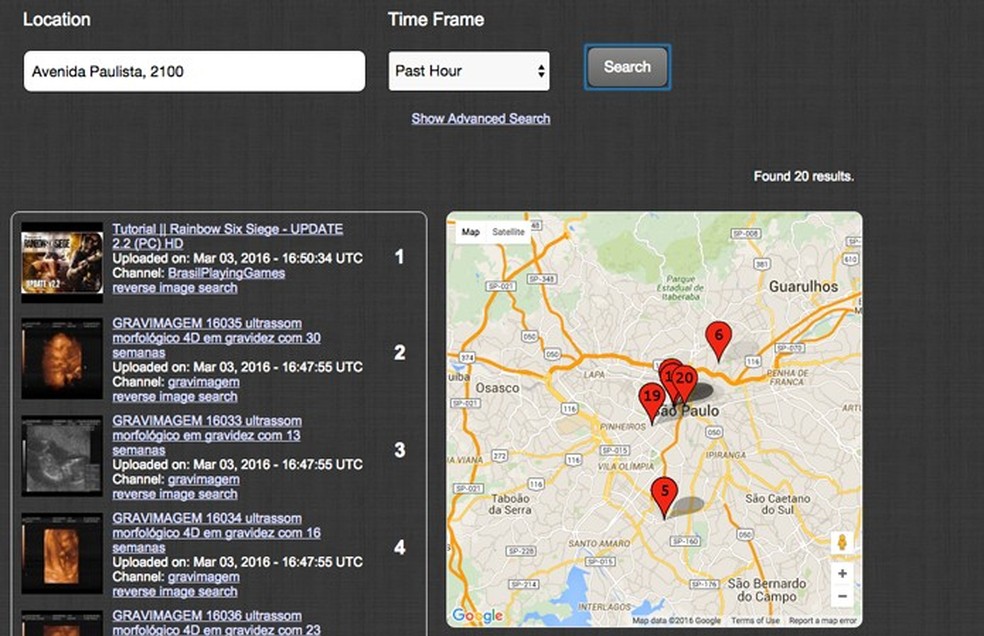
Task: Open the GRAVIMAGEM 16035 ultrassom video link
Action: tap(217, 338)
